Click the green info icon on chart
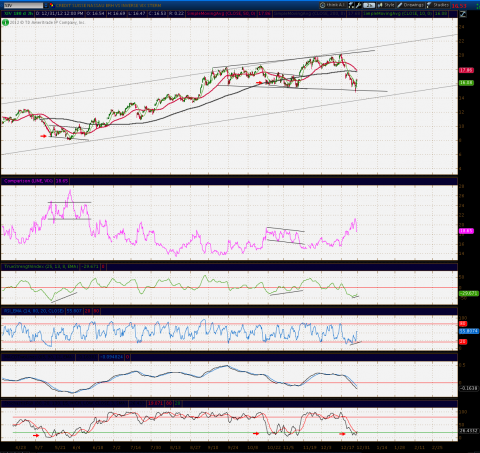 tap(5, 23)
